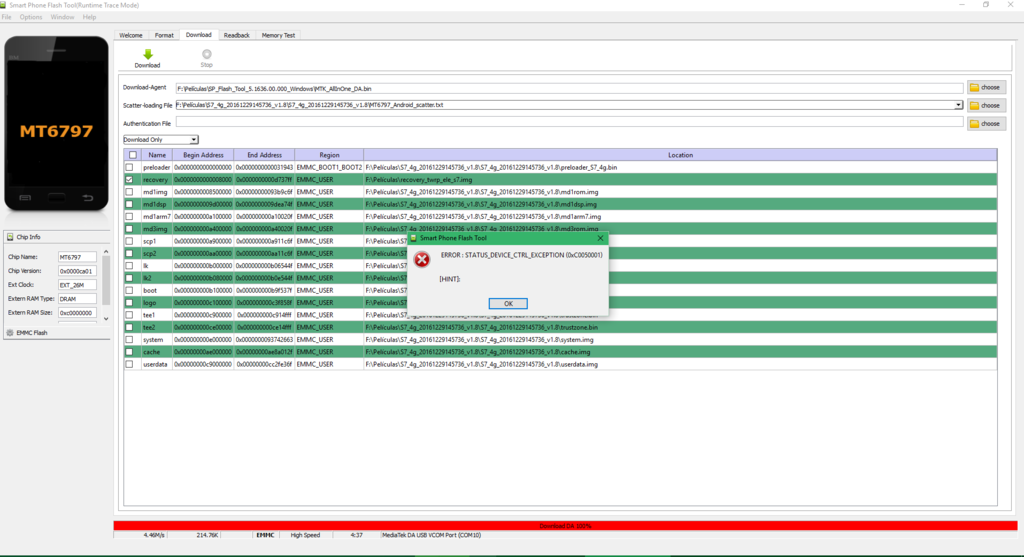1024x557 pixels.
Task: Click the Chip Info panel icon
Action: [x=10, y=237]
